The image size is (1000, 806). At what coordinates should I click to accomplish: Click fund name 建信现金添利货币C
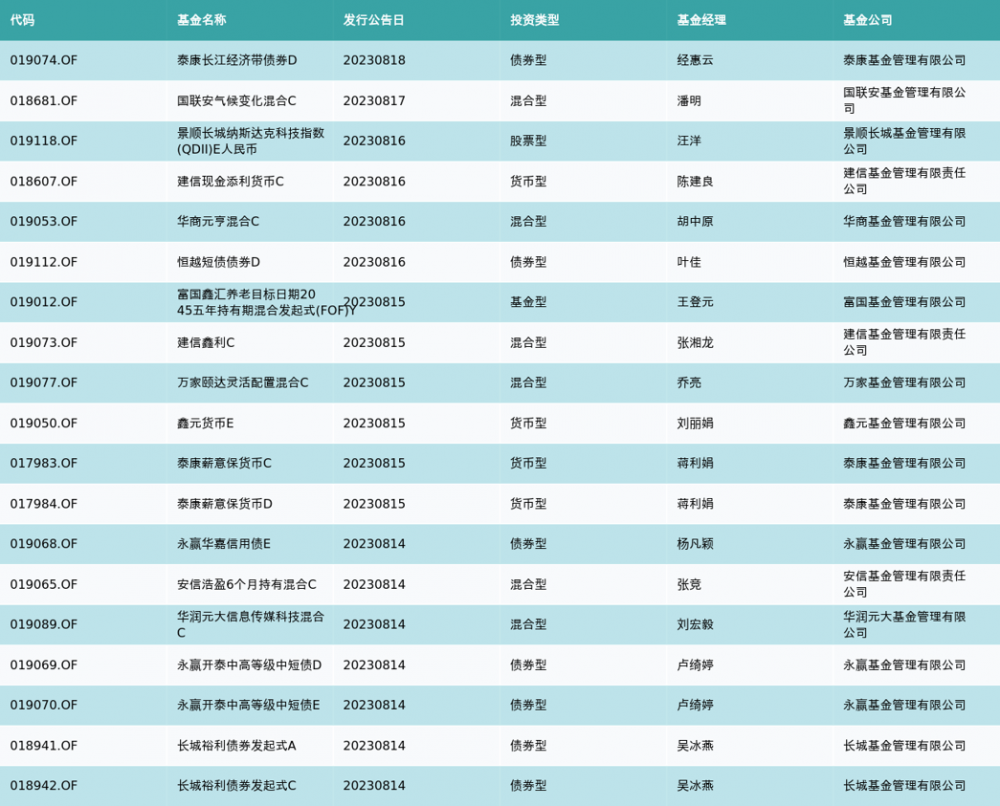point(230,181)
